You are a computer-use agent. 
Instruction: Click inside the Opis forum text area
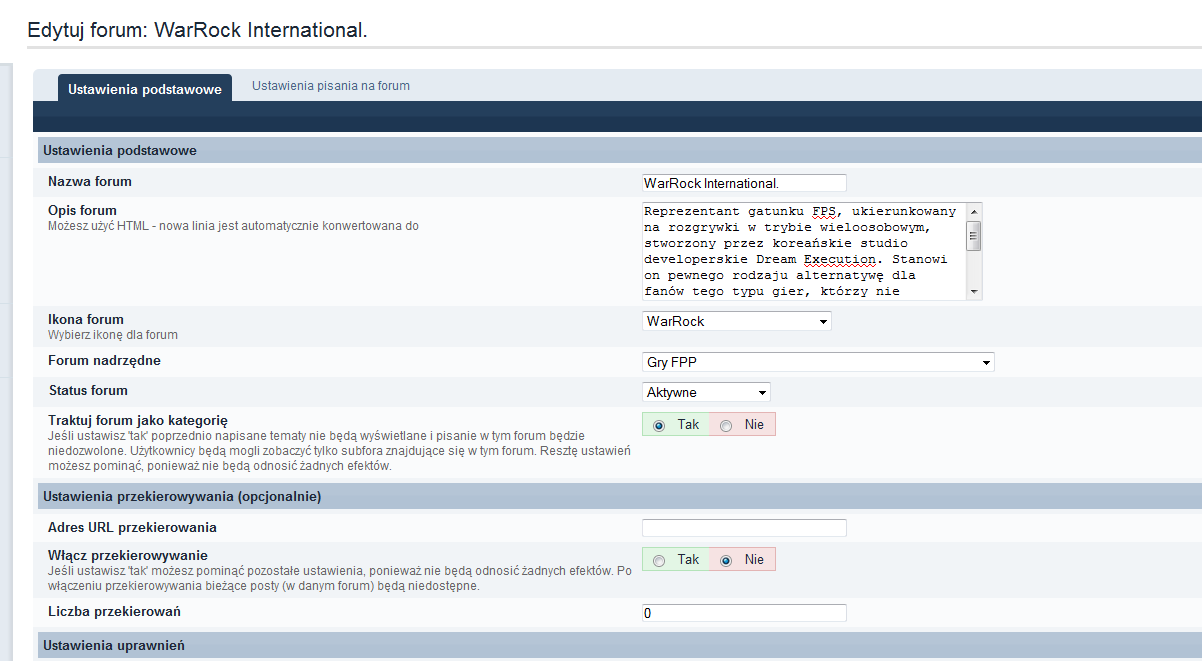[x=802, y=251]
